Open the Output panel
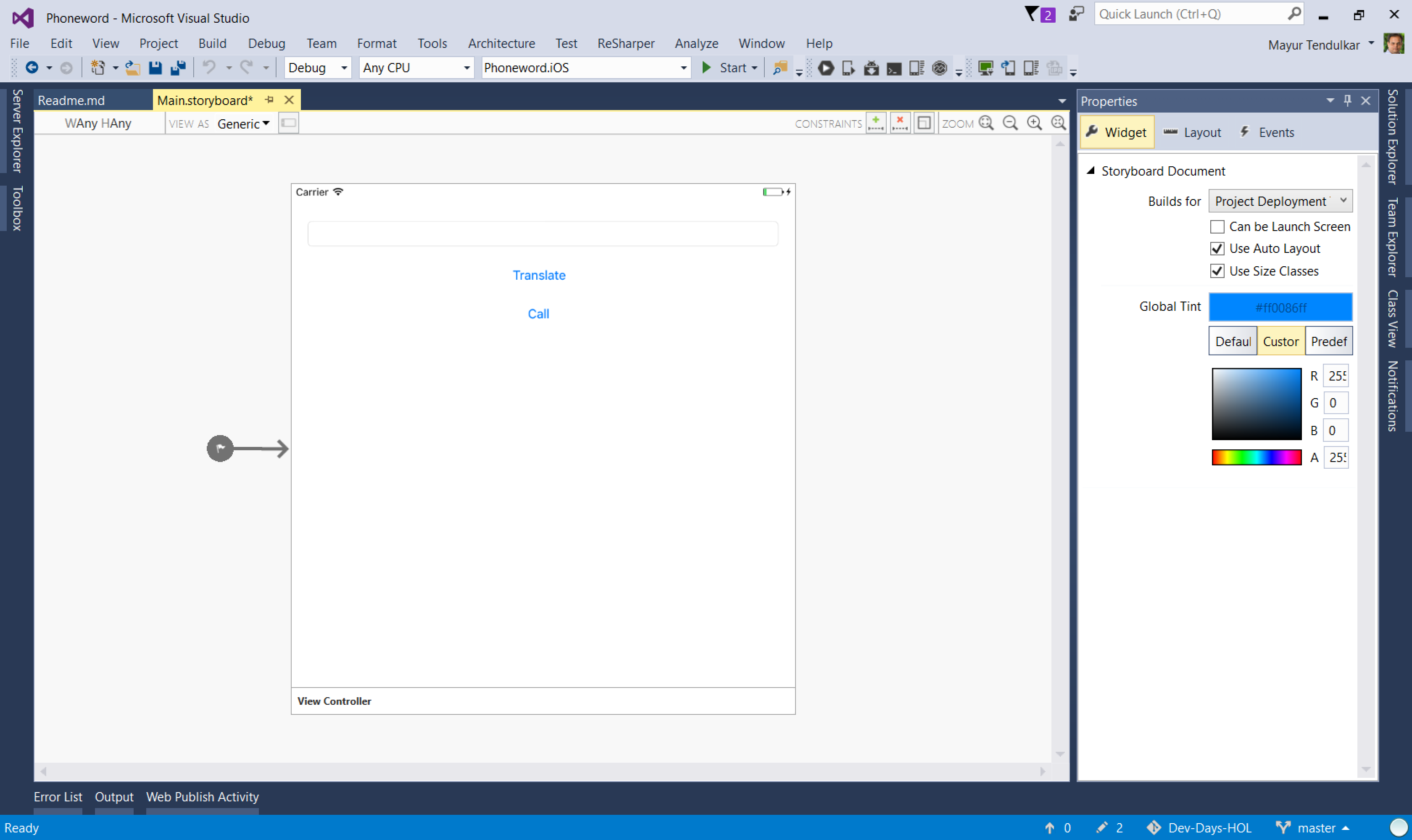Viewport: 1412px width, 840px height. 114,796
